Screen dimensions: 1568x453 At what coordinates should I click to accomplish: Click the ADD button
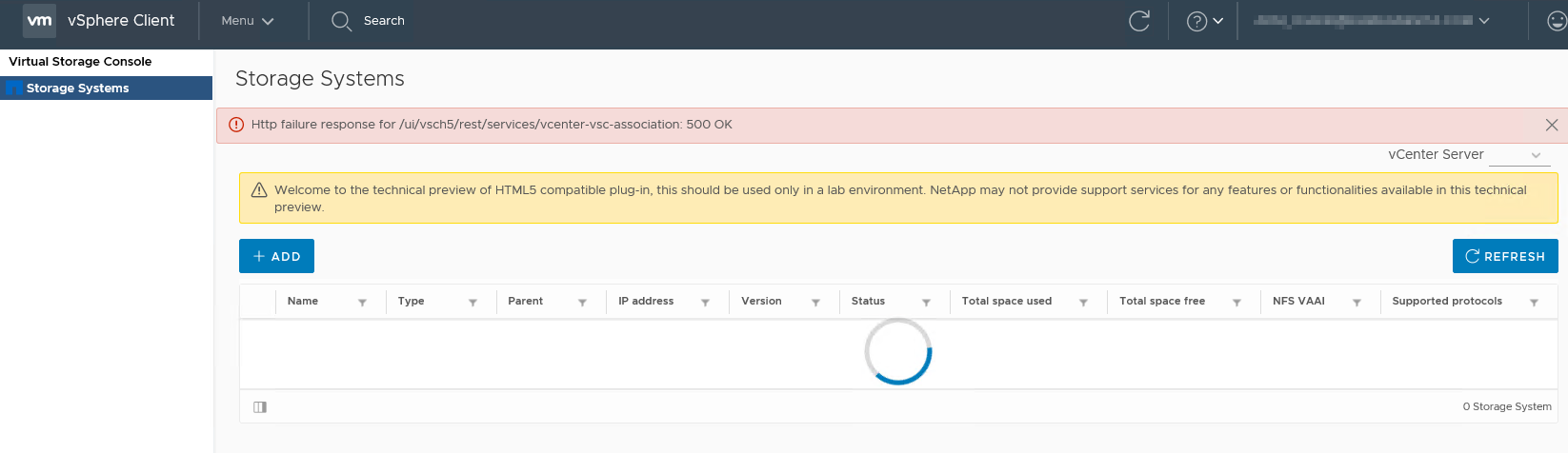pos(276,256)
